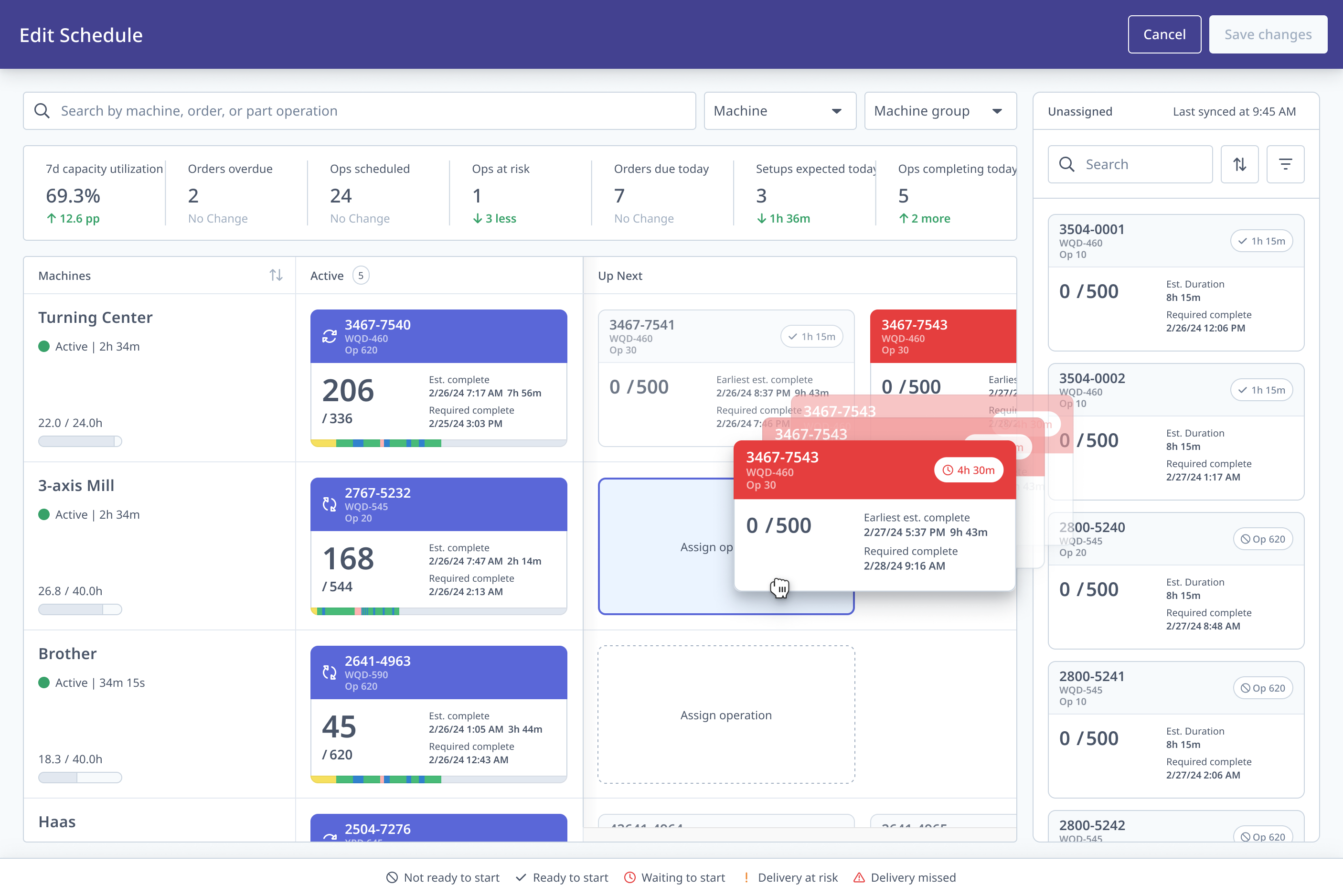Click the Edit Schedule title
This screenshot has width=1343, height=896.
(x=81, y=35)
